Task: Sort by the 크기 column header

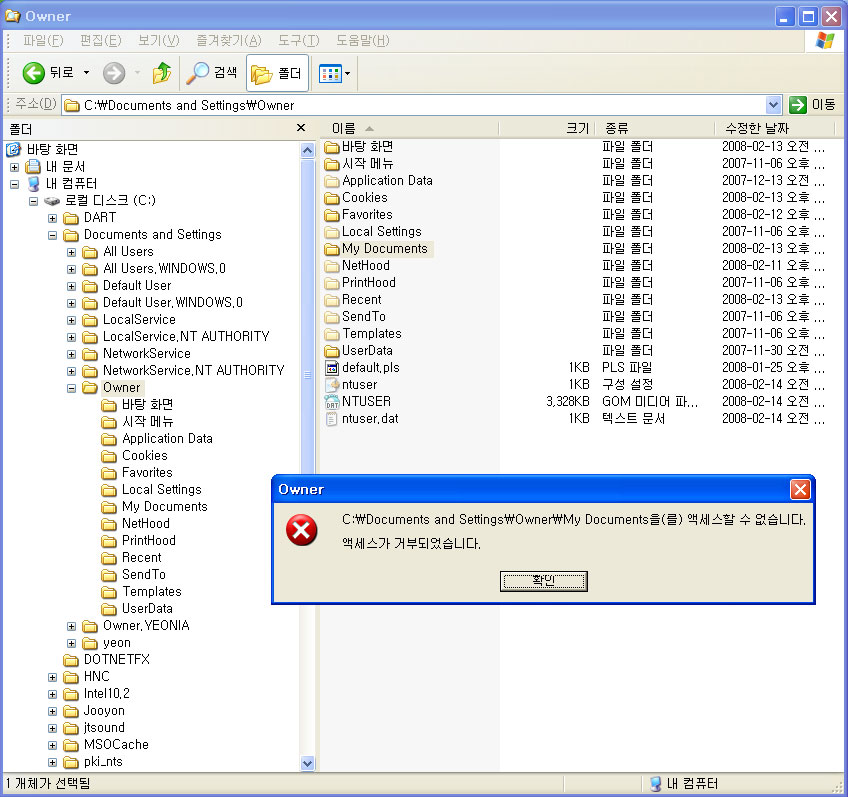Action: [x=546, y=128]
